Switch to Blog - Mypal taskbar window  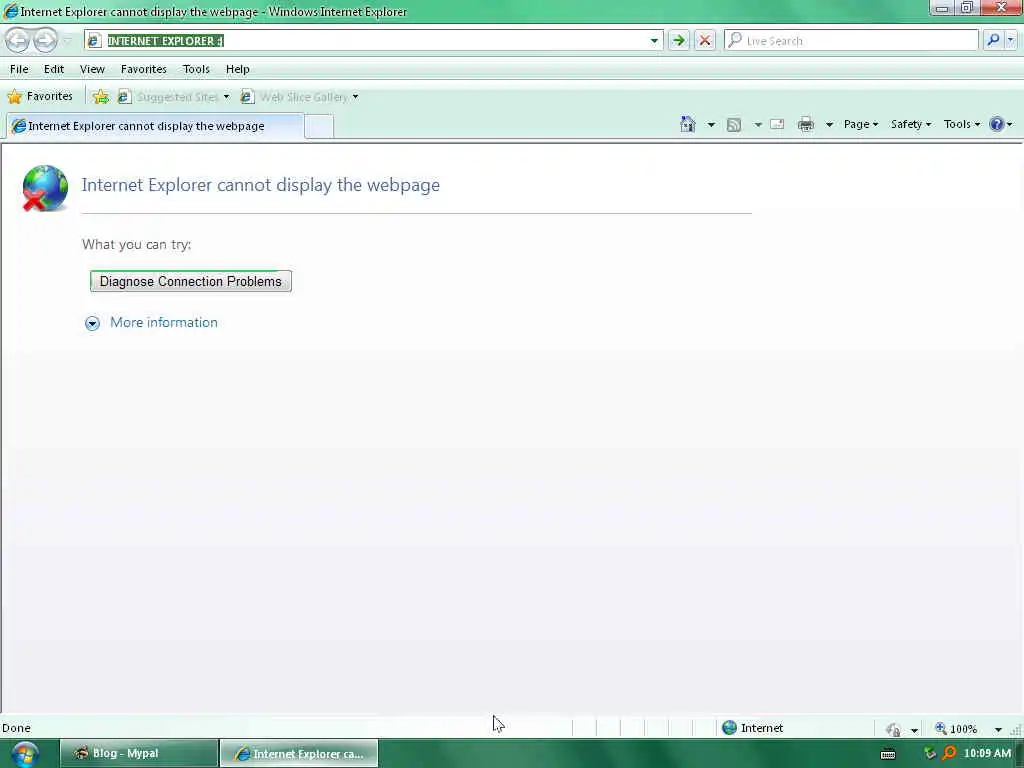click(139, 754)
